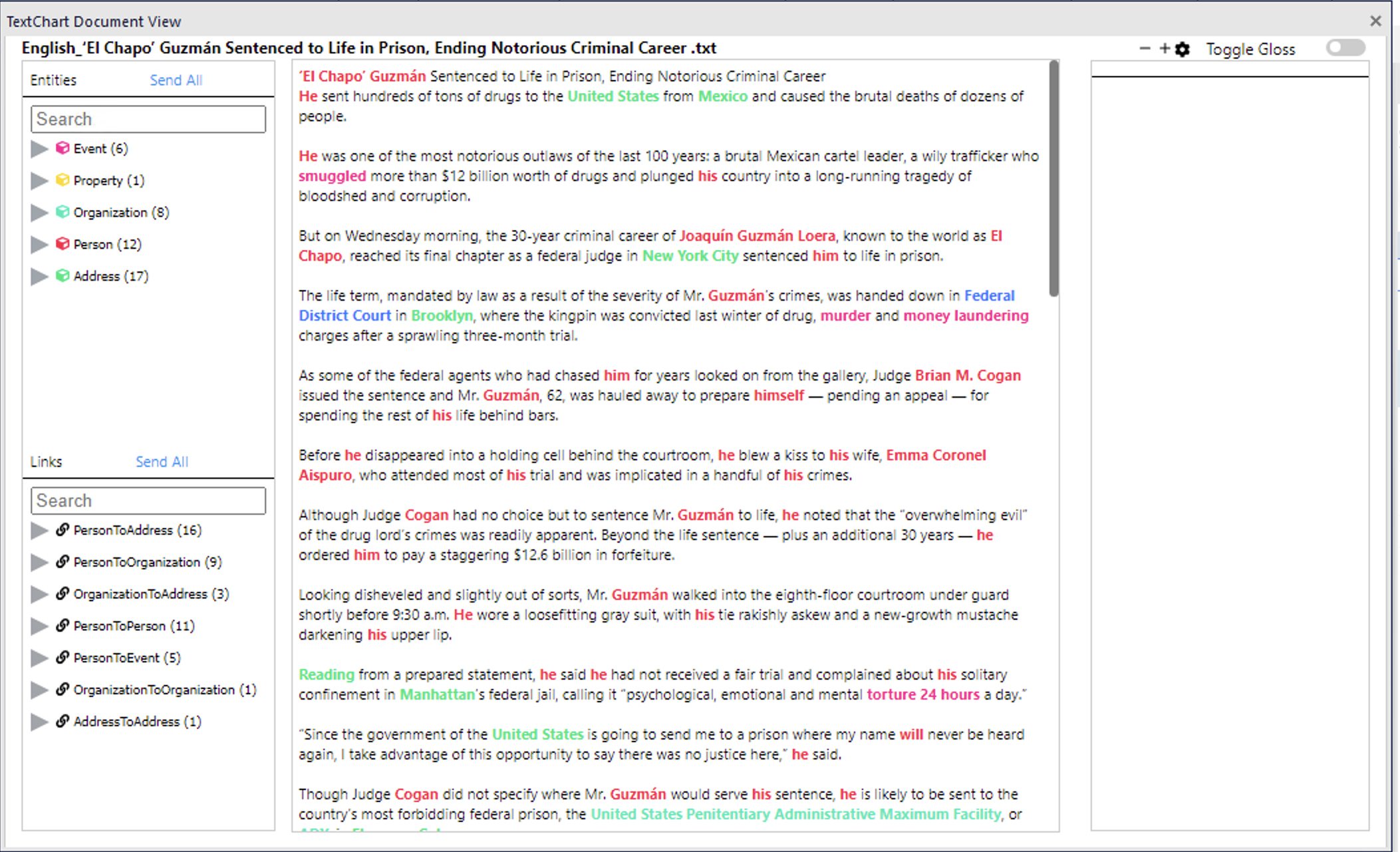This screenshot has height=852, width=1400.
Task: Expand the Person (12) entity group
Action: [39, 244]
